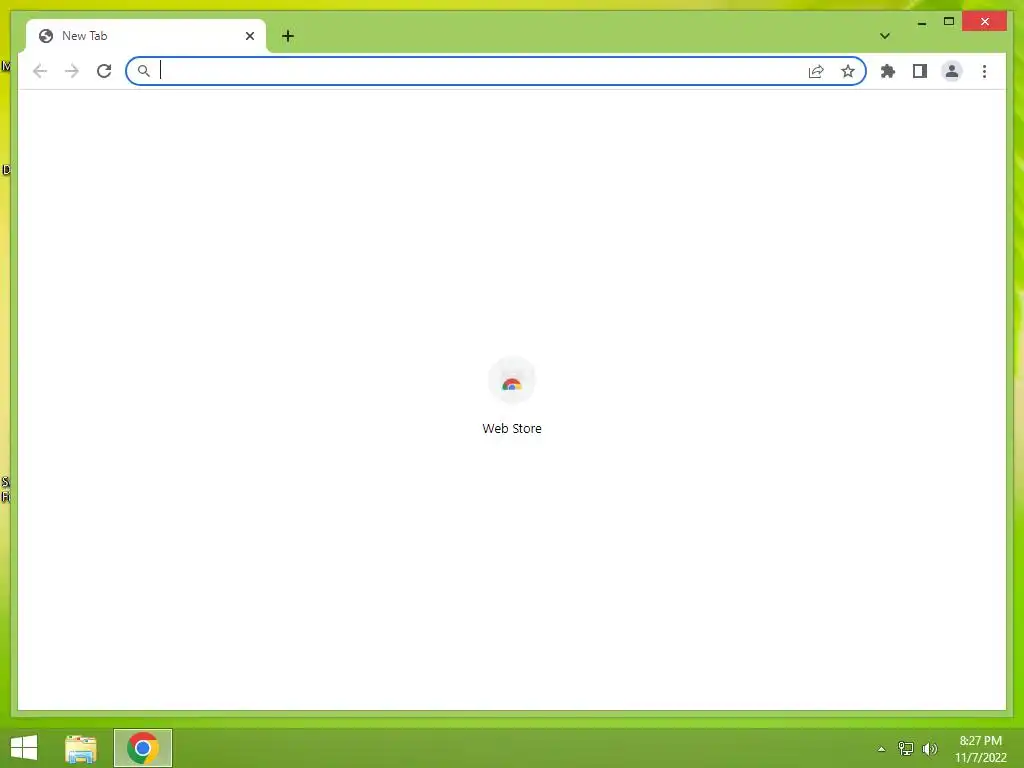Open the Windows Start menu
The width and height of the screenshot is (1024, 768).
point(24,748)
